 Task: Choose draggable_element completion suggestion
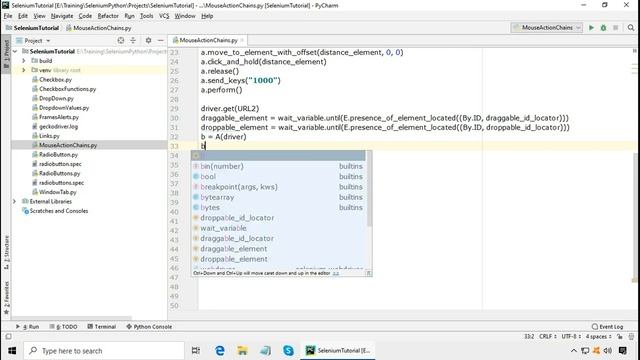278,249
